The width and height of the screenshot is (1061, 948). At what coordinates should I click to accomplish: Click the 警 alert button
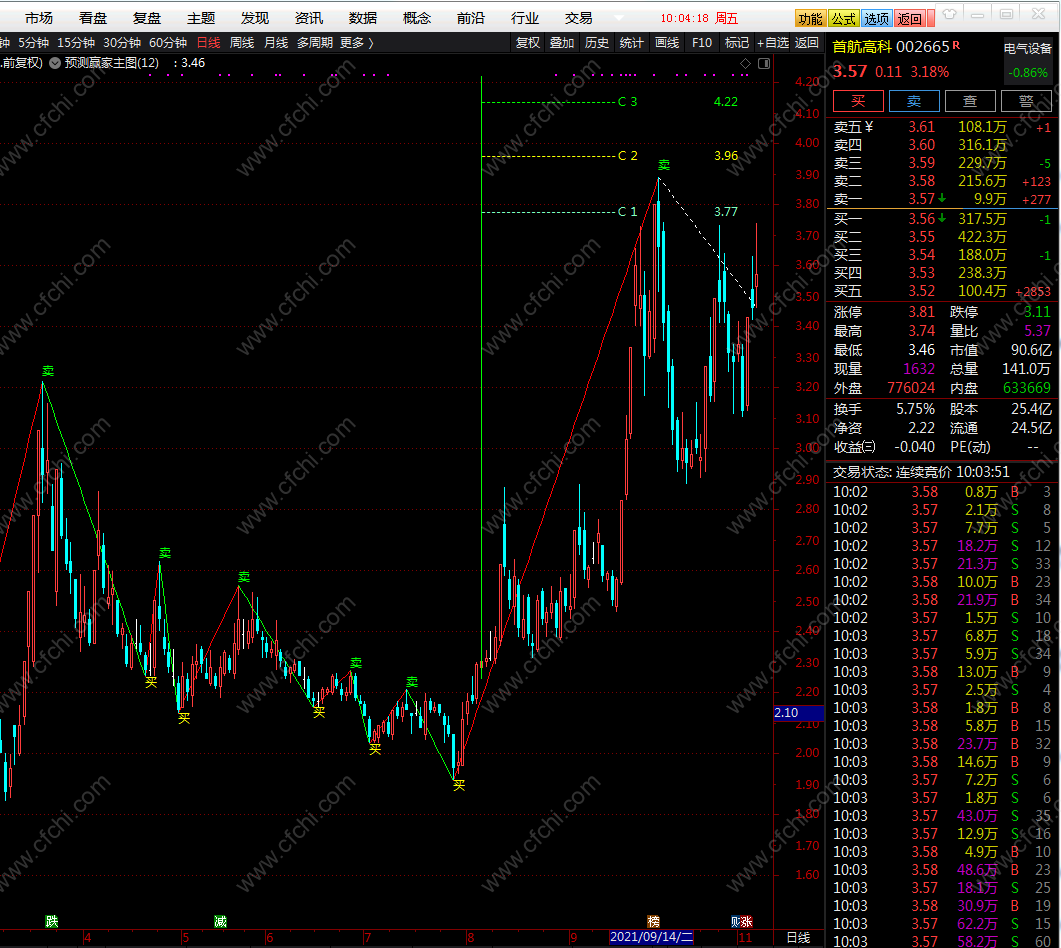(1026, 101)
